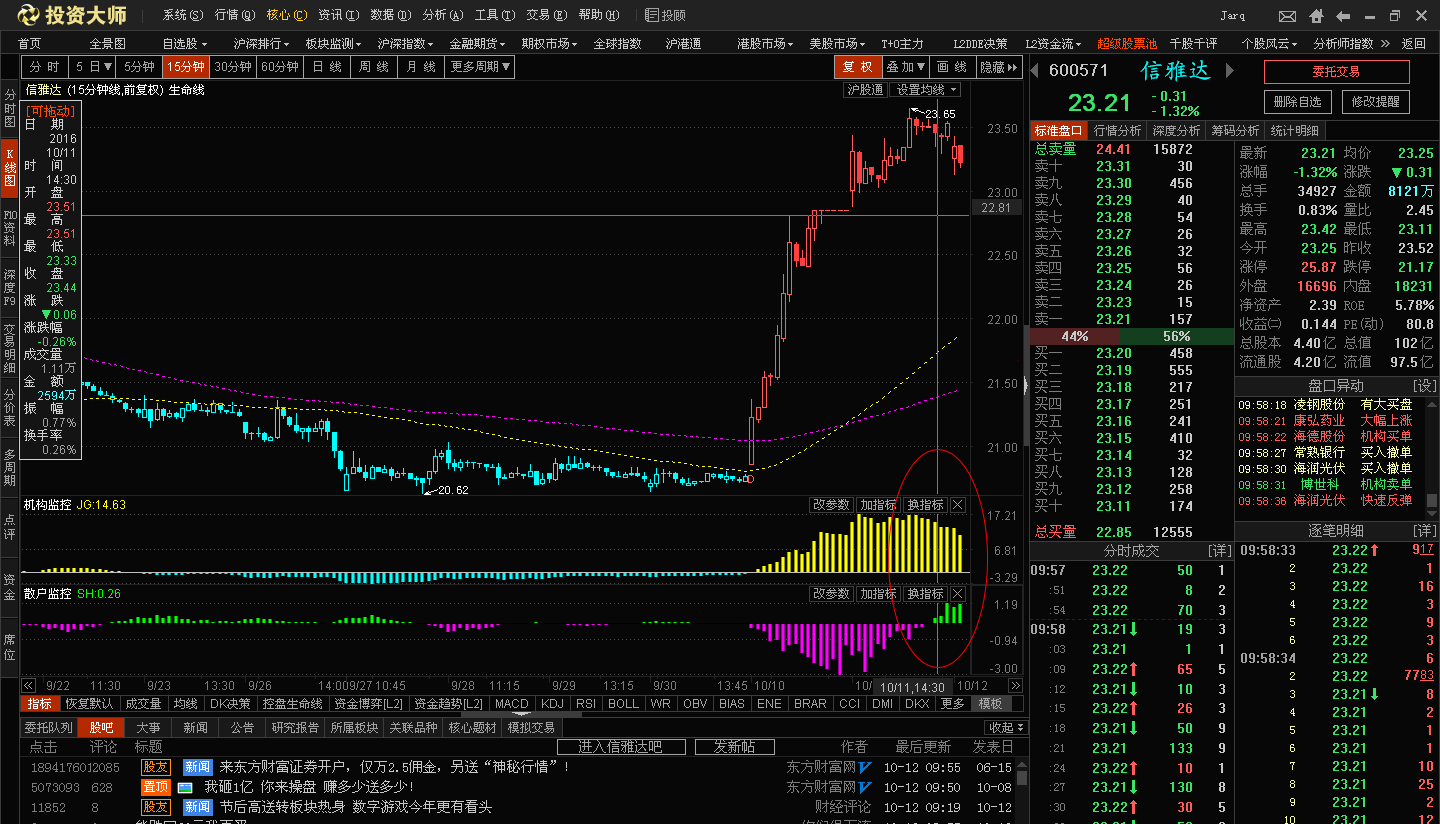Click 进入信雅达吧 button
The height and width of the screenshot is (824, 1440).
click(x=622, y=747)
